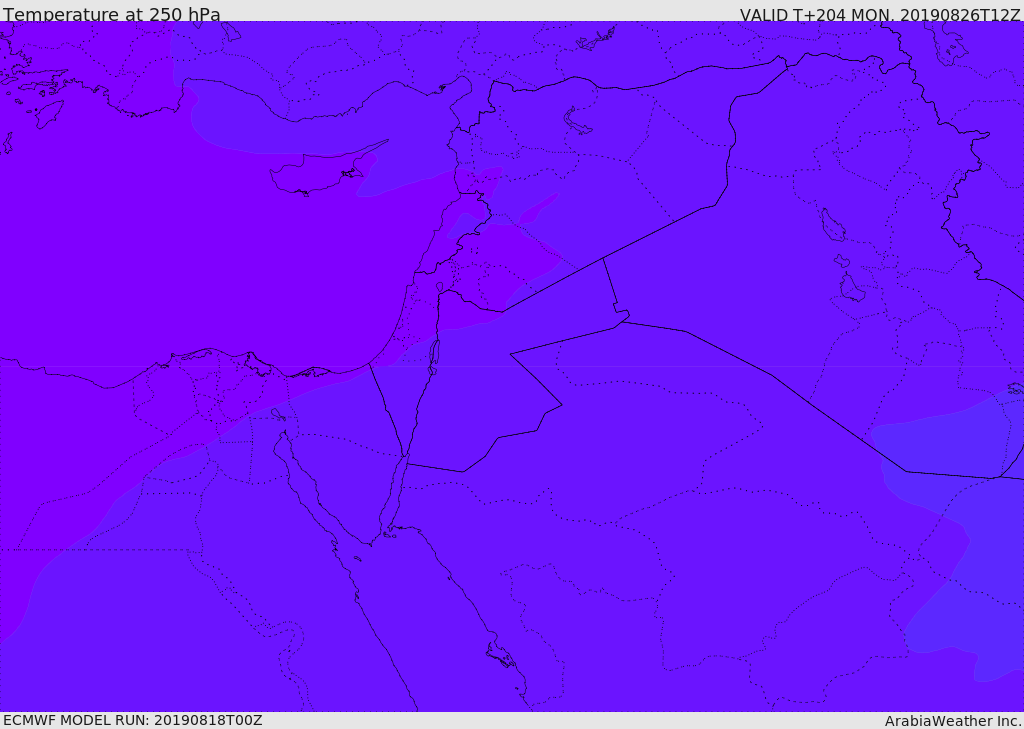Click the Lake Assad reservoir outline
This screenshot has height=729, width=1024.
(x=577, y=121)
